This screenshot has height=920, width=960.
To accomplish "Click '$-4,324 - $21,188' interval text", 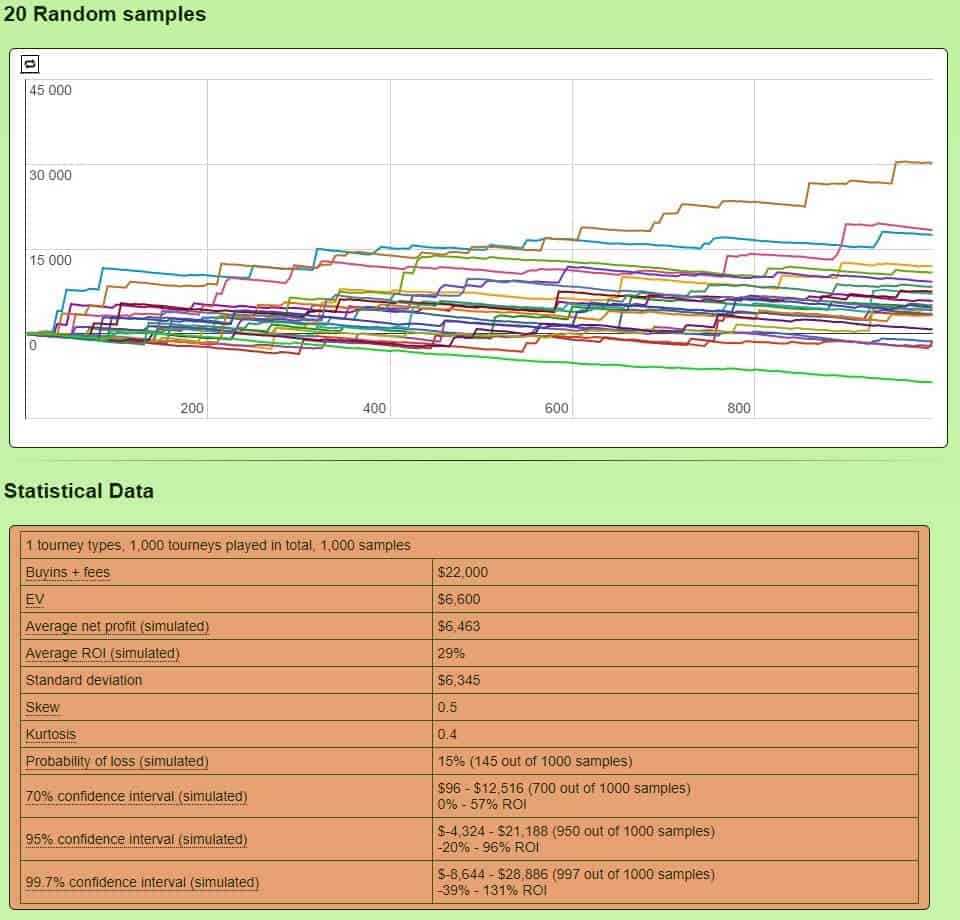I will [493, 831].
